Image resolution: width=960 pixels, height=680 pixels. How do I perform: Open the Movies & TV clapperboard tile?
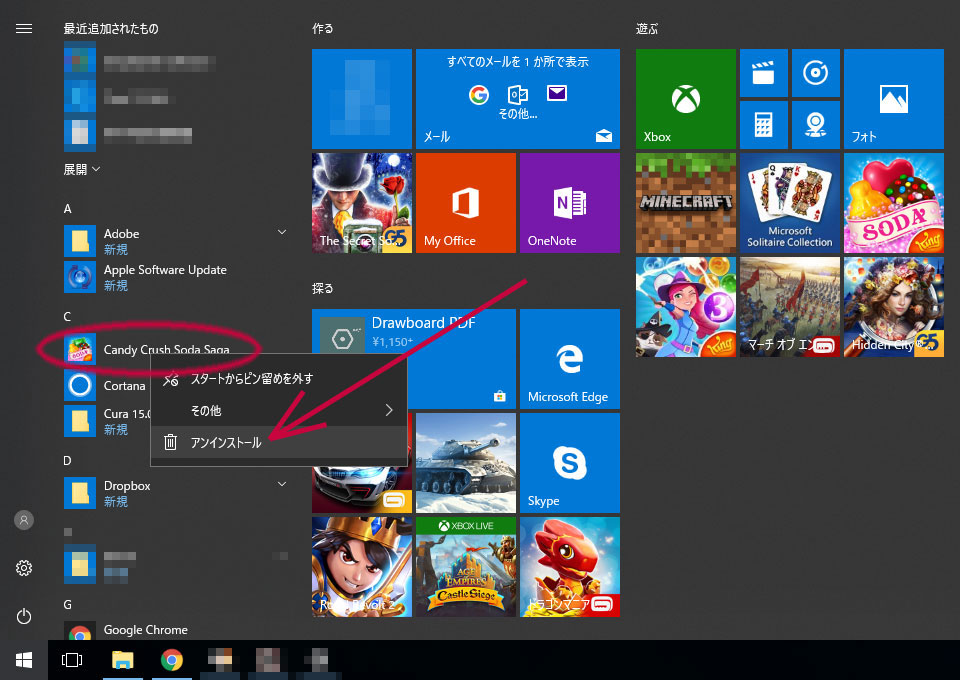click(x=763, y=73)
